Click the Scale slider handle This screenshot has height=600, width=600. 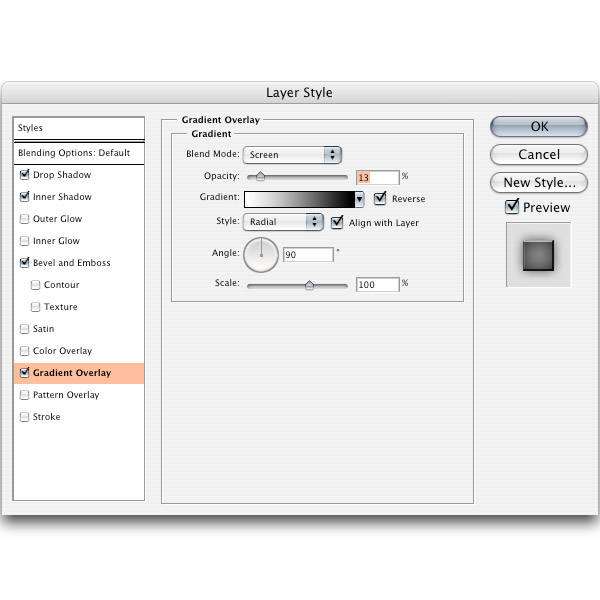coord(309,285)
